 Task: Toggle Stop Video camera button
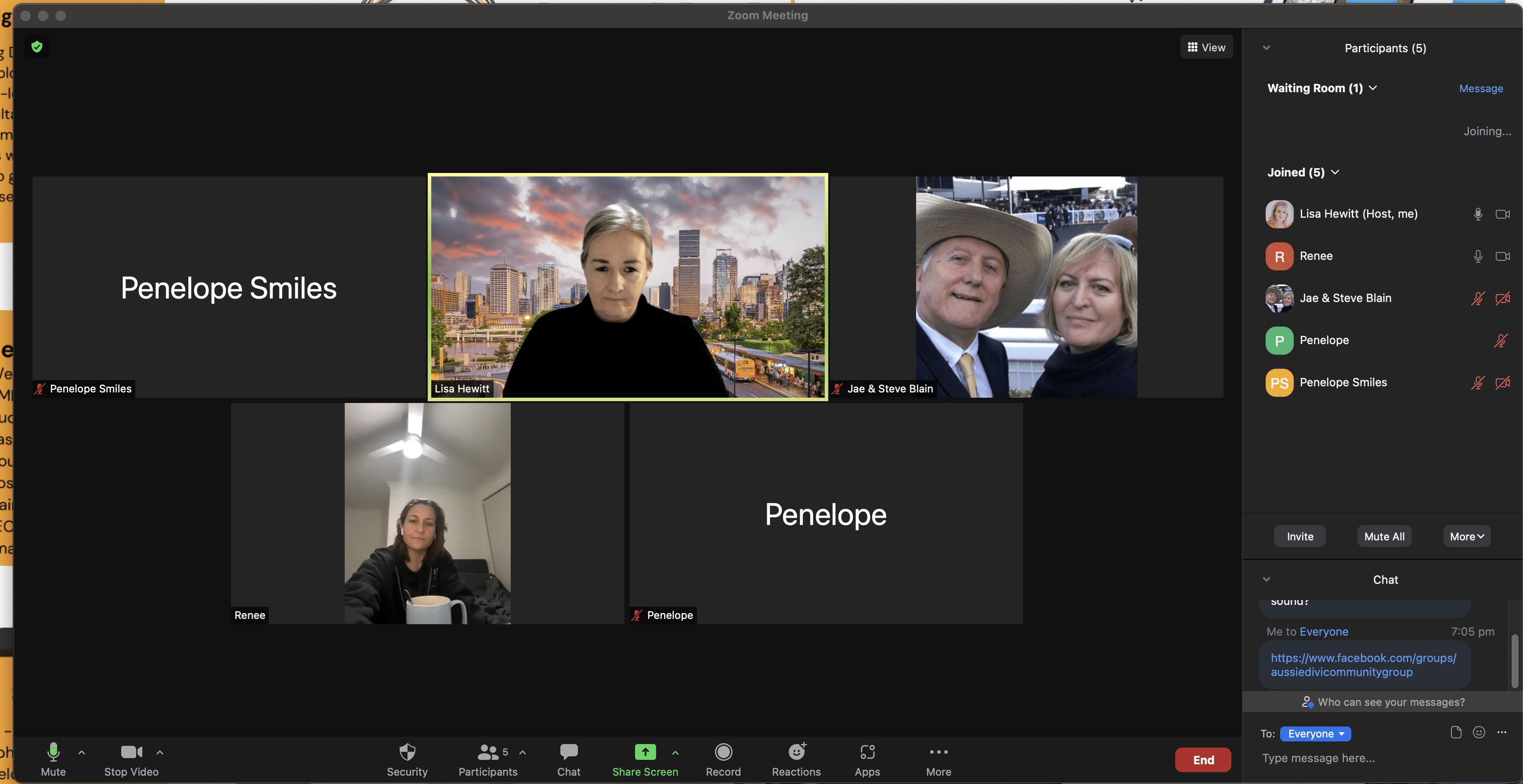(x=131, y=752)
